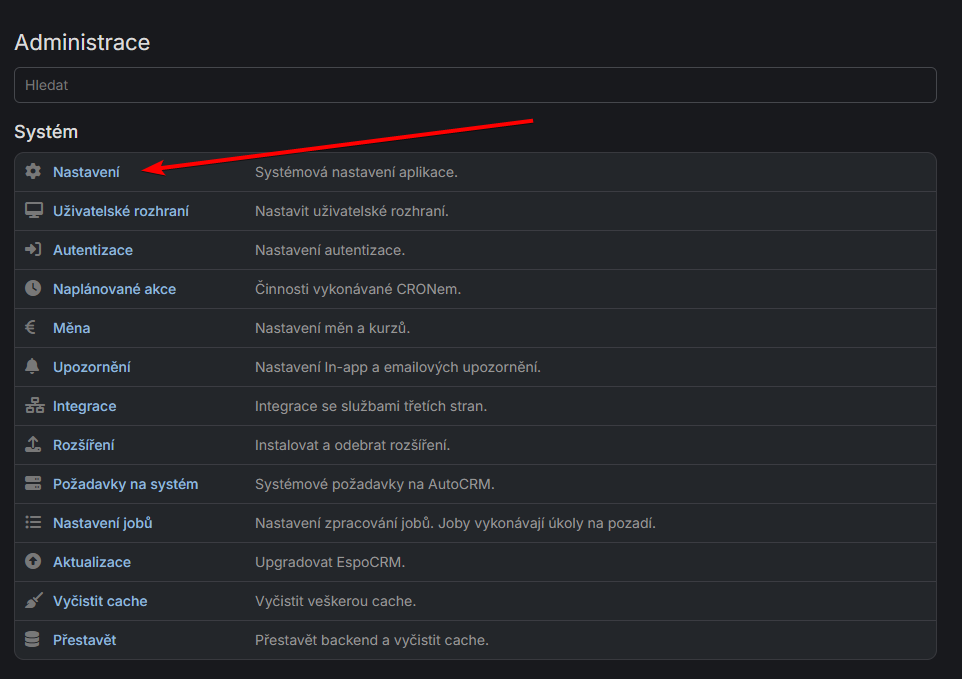Click the up-arrow circle icon for Aktualizace

[x=33, y=562]
